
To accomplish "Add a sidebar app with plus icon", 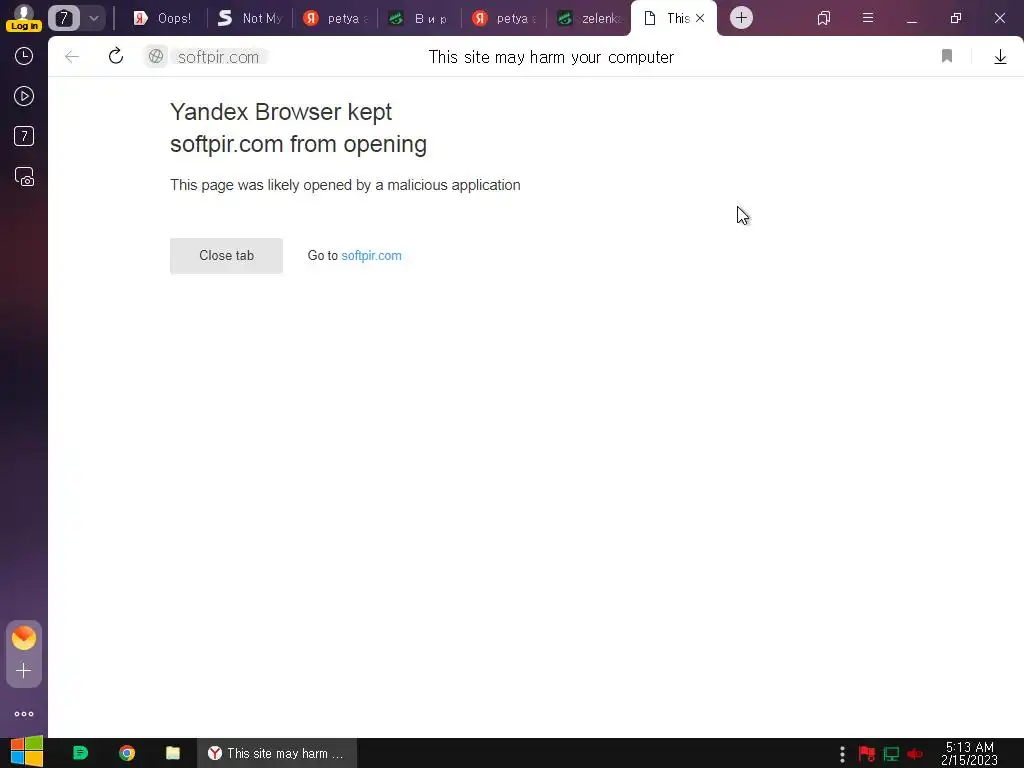I will click(x=24, y=671).
